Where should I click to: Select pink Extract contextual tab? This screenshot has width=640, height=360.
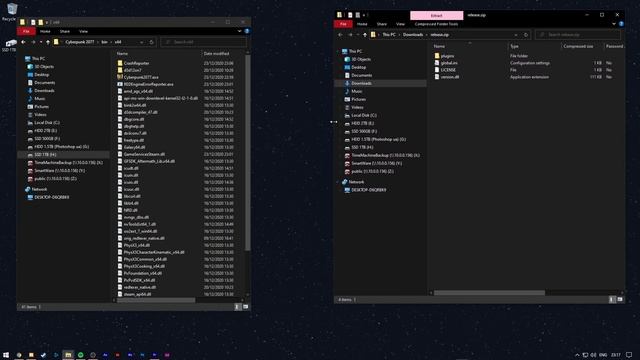click(x=436, y=16)
